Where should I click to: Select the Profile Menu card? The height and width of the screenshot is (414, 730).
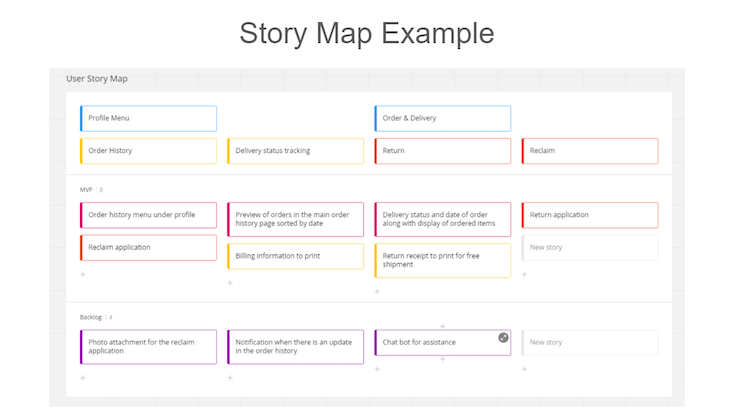[148, 118]
